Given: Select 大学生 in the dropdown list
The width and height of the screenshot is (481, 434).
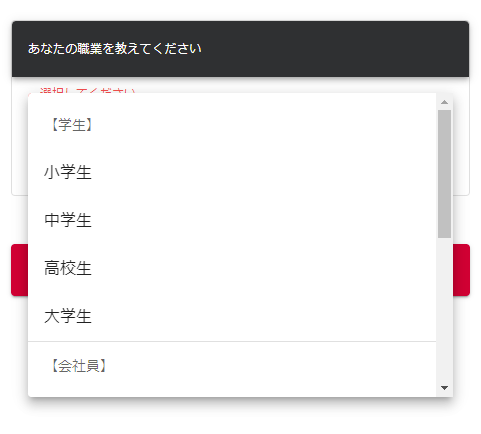Looking at the screenshot, I should point(232,316).
